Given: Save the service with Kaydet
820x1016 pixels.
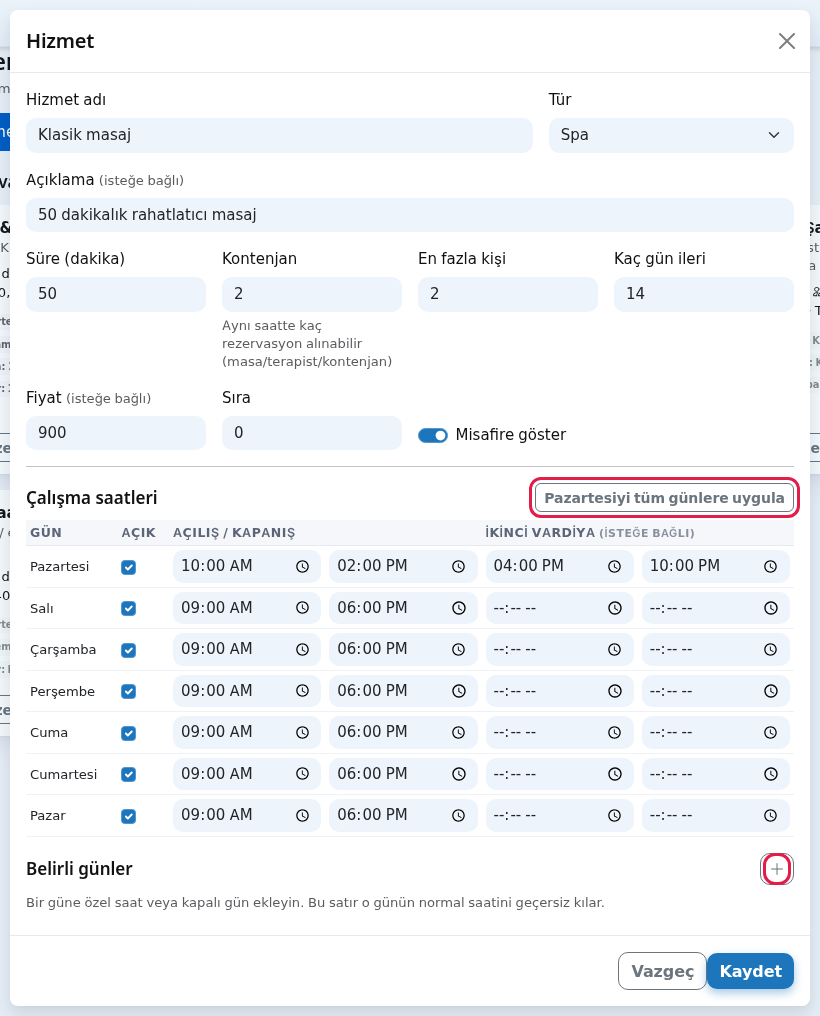Looking at the screenshot, I should [750, 971].
